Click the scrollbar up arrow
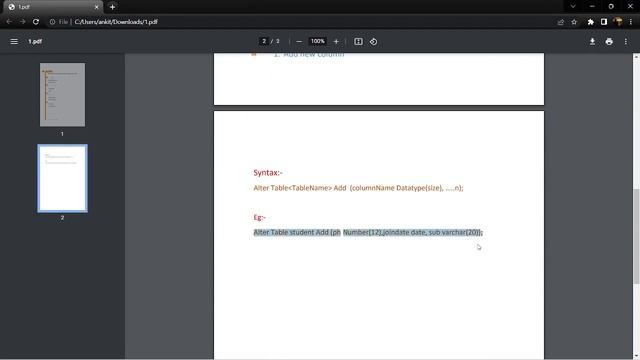The image size is (640, 360). pos(636,57)
